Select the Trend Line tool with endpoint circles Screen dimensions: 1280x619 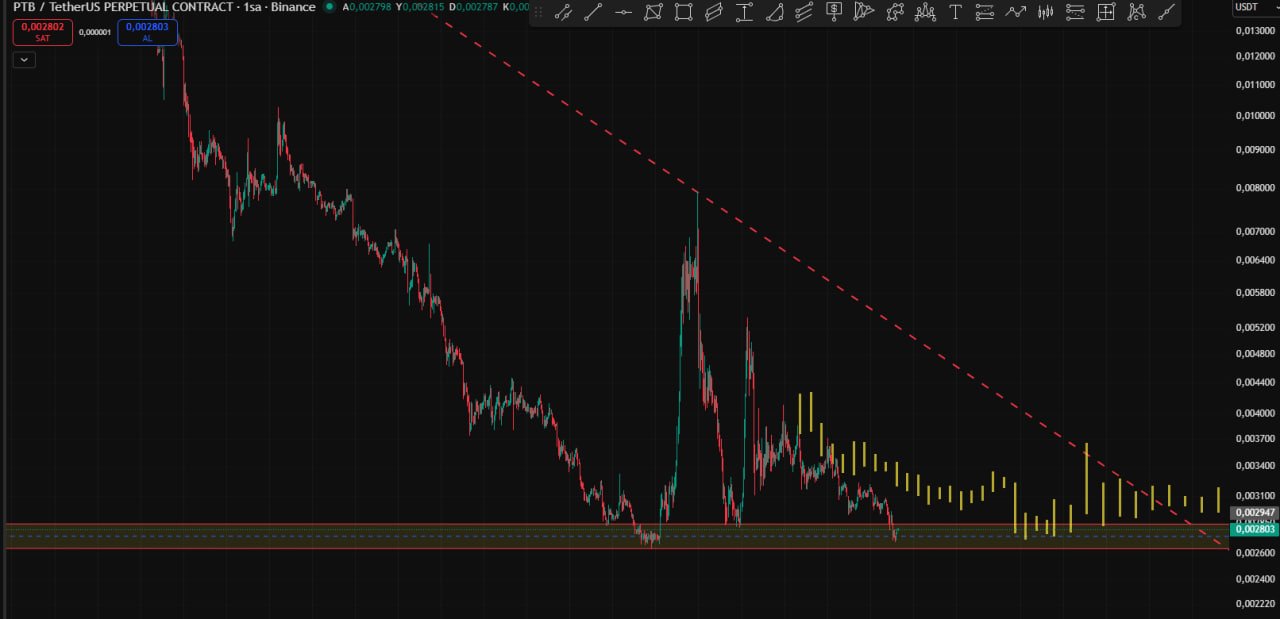(563, 12)
